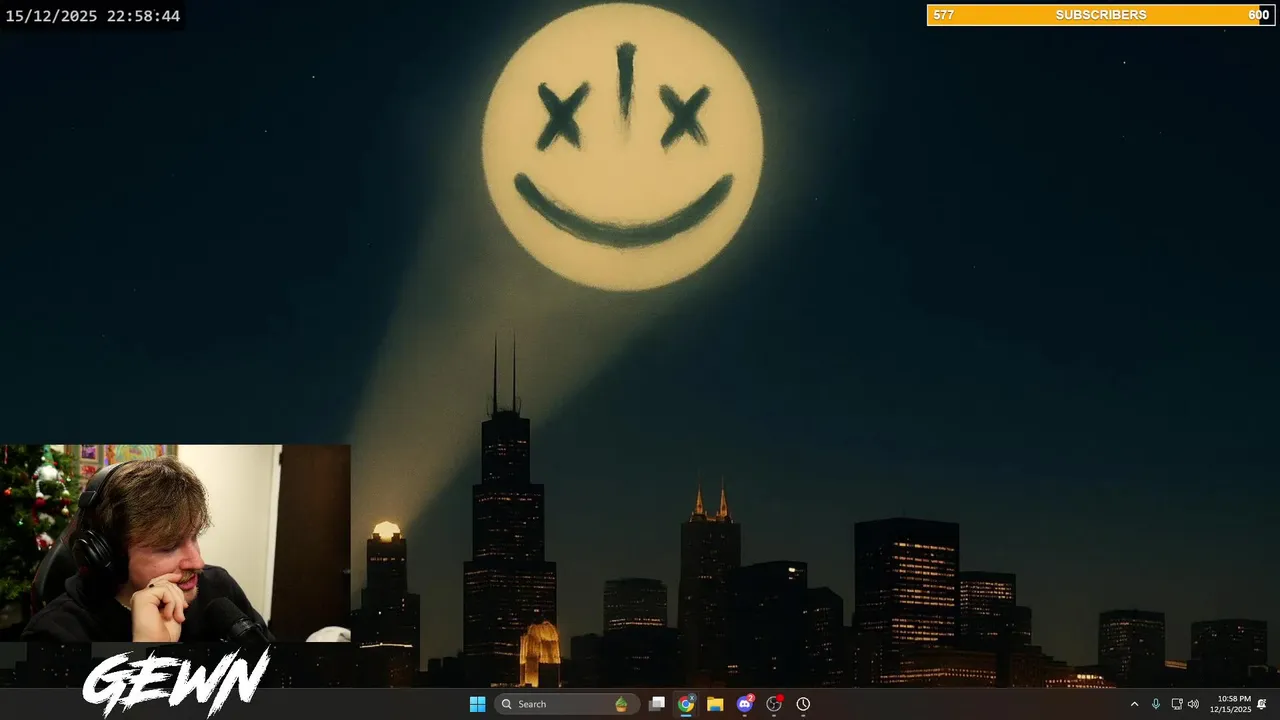The width and height of the screenshot is (1280, 720).
Task: Open the Windows Start menu
Action: 477,704
